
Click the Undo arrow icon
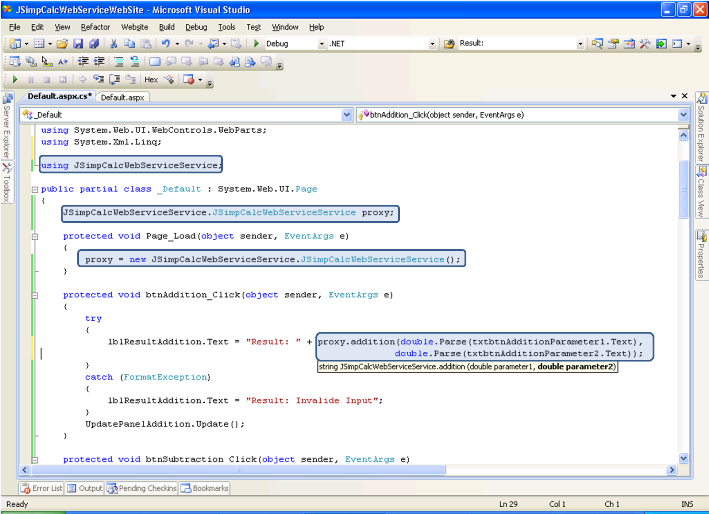165,44
